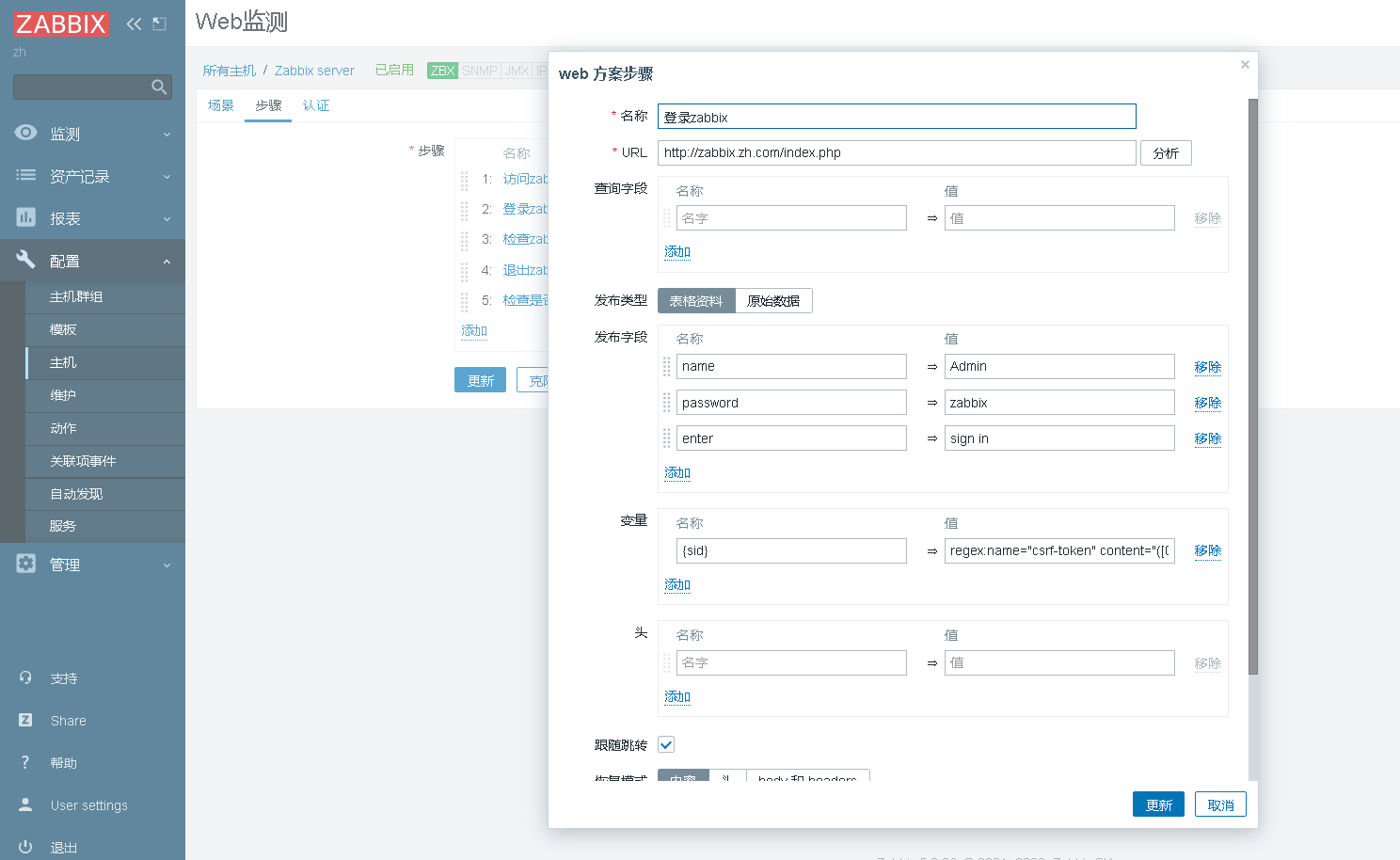Remove the enter post field
This screenshot has width=1400, height=860.
1208,438
